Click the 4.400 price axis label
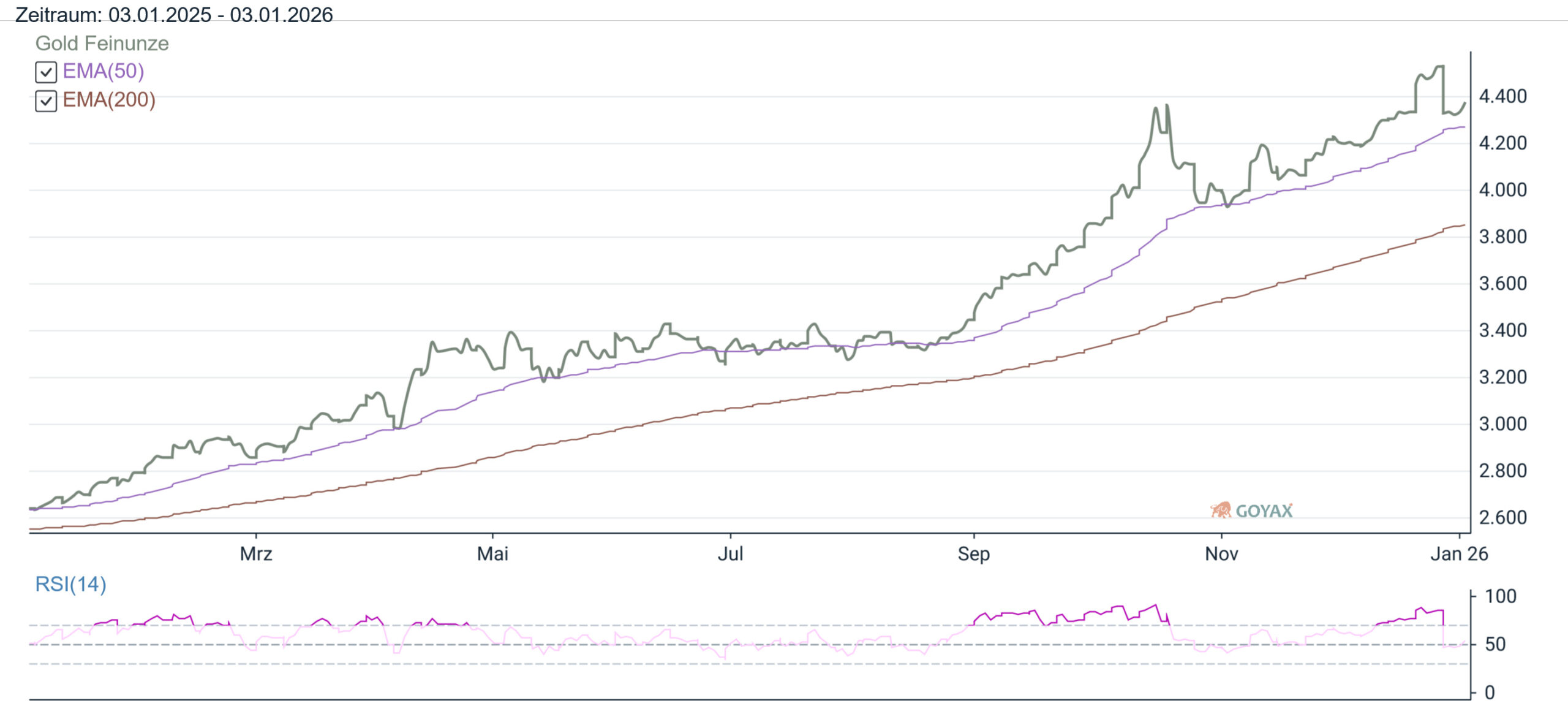Screen dimensions: 1568x706 coord(1502,96)
